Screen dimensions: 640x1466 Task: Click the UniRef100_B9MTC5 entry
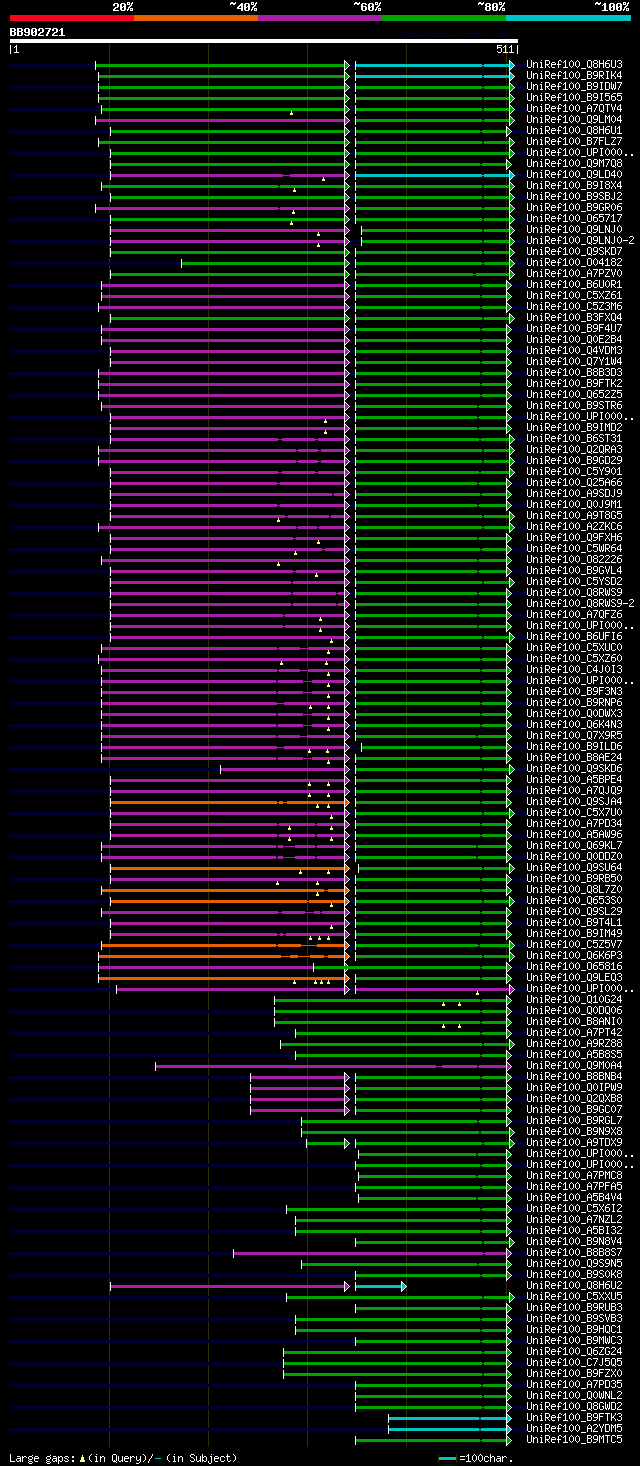point(574,1439)
